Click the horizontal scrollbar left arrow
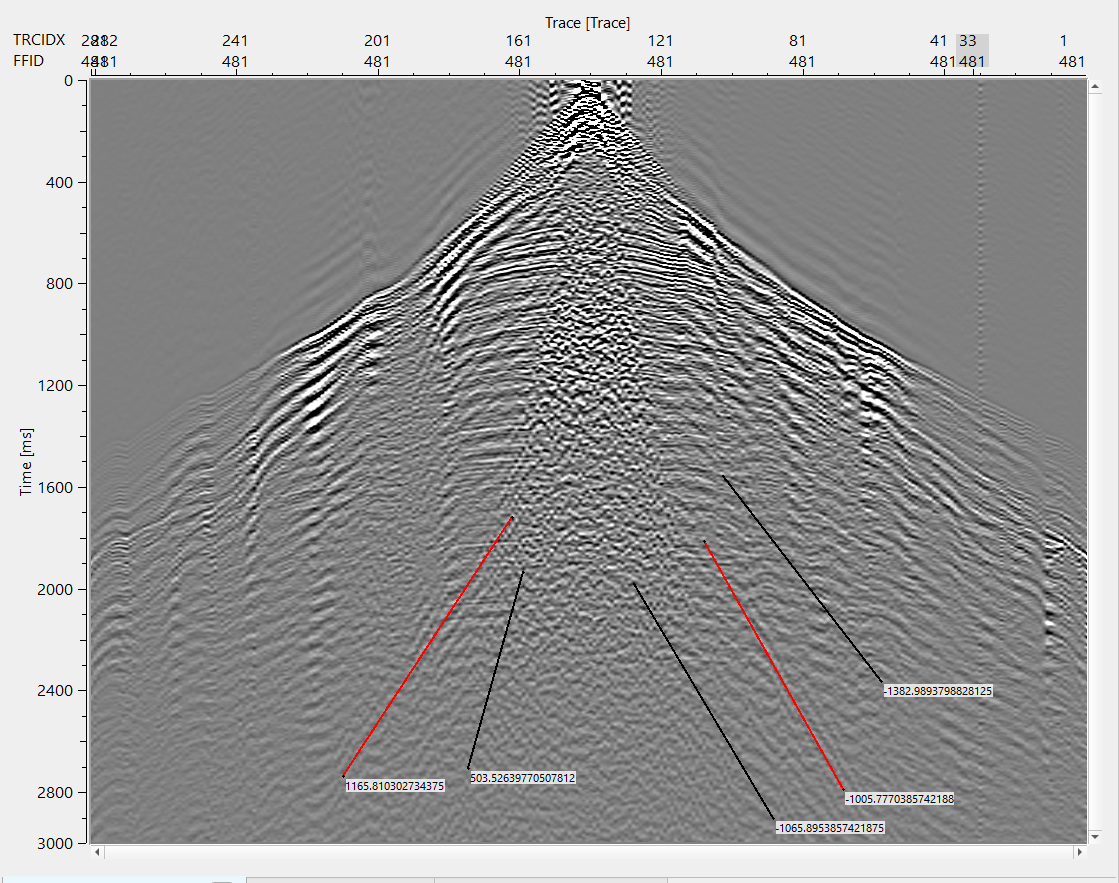 pyautogui.click(x=97, y=853)
